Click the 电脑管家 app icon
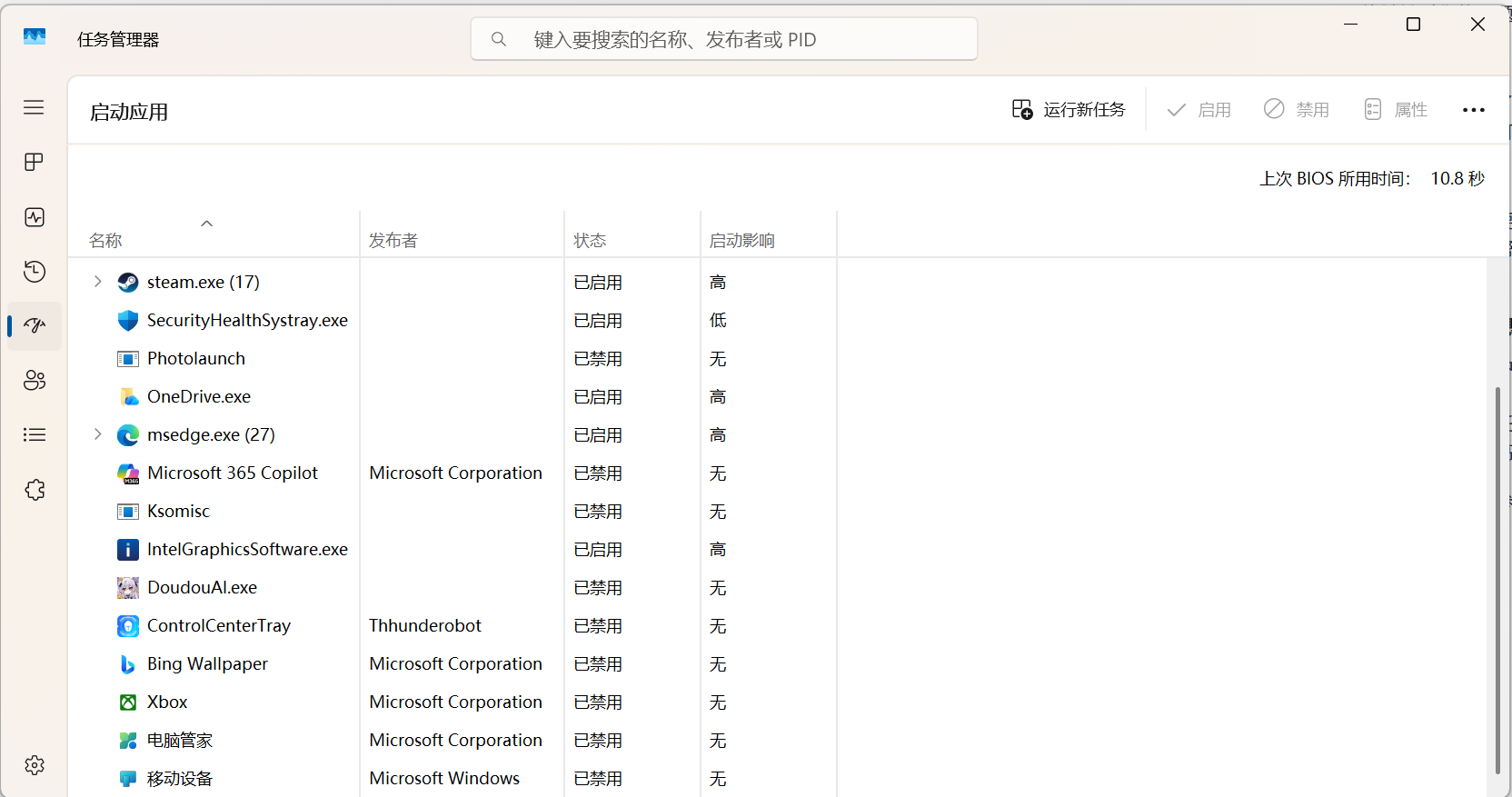Viewport: 1512px width, 797px height. (128, 741)
